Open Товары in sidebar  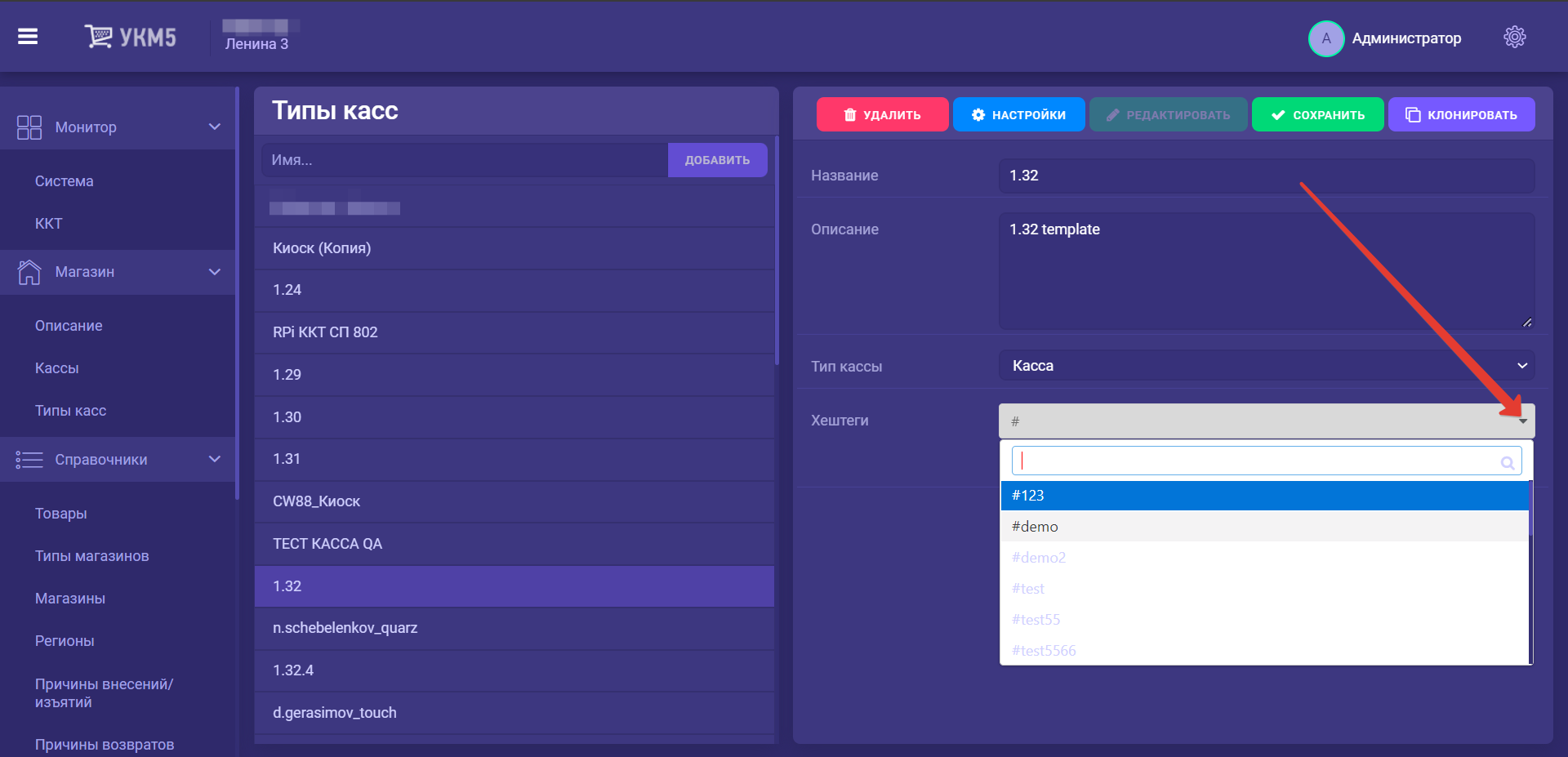pyautogui.click(x=60, y=514)
